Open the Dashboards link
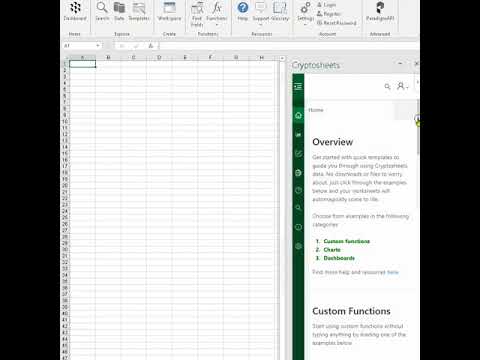Screen dimensions: 480x360 339,258
